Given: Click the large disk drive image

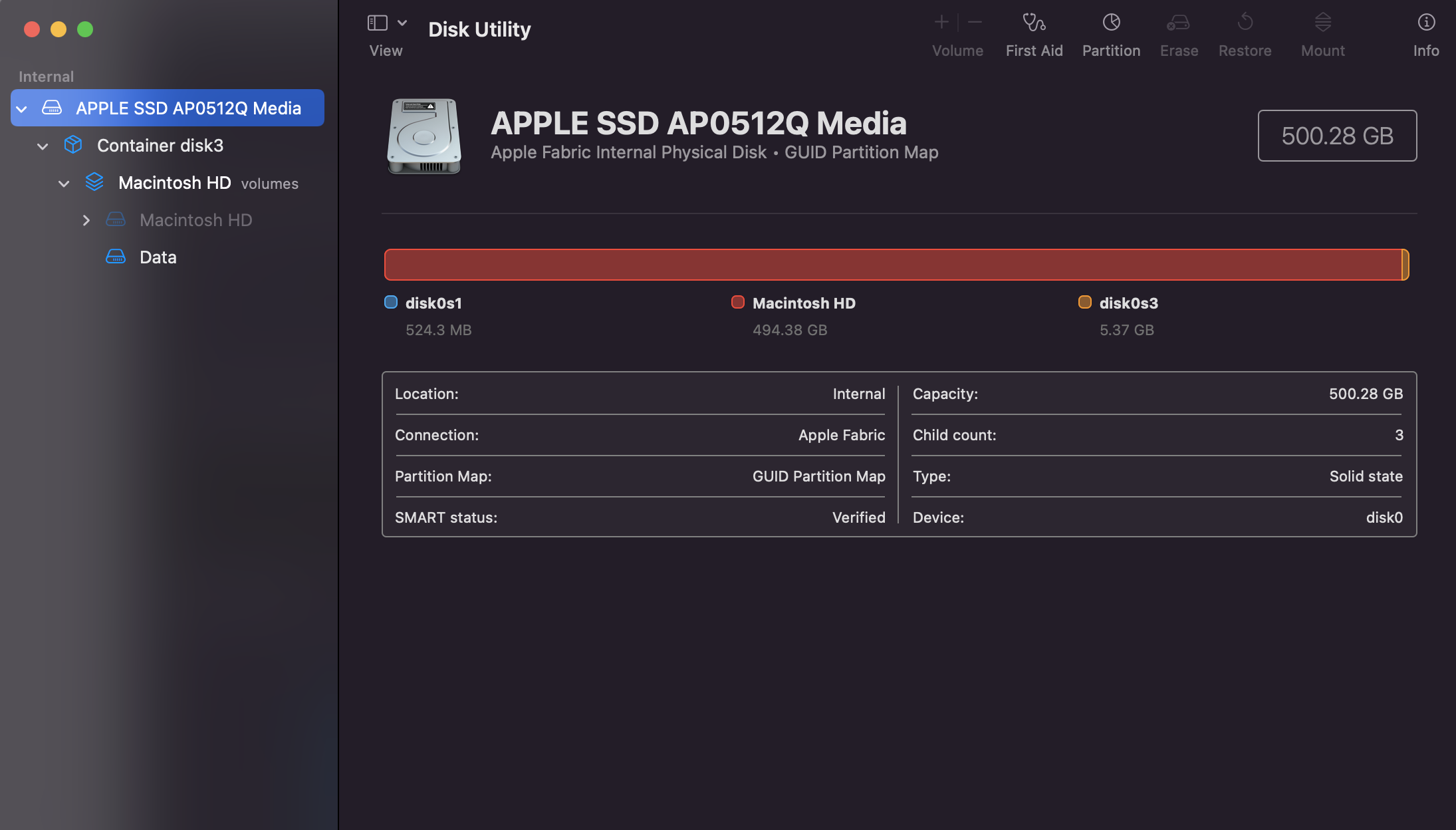Looking at the screenshot, I should click(x=424, y=136).
